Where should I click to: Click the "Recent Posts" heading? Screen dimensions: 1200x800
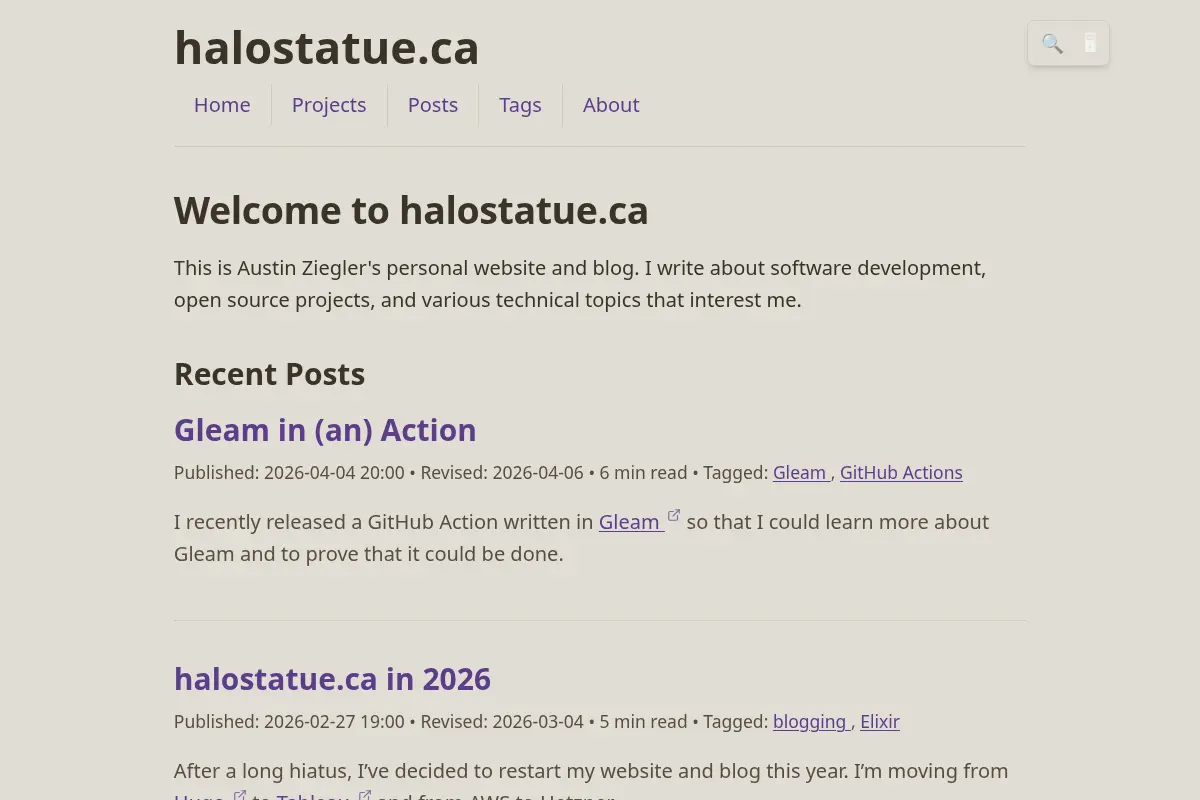tap(269, 374)
